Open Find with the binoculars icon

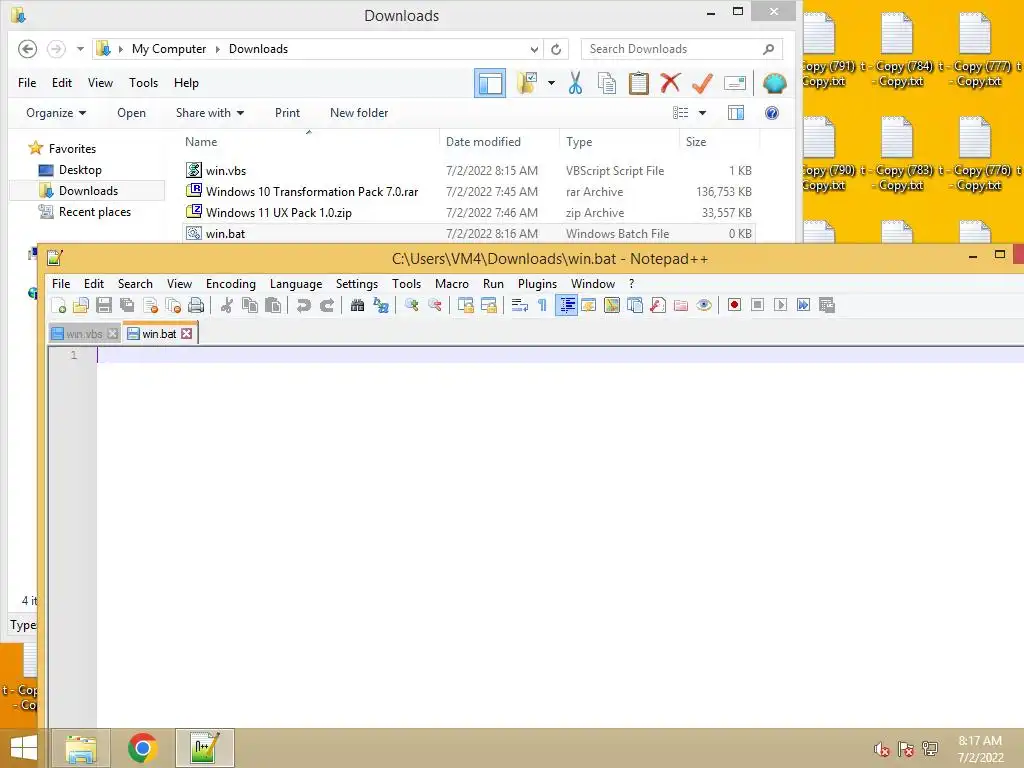point(357,305)
